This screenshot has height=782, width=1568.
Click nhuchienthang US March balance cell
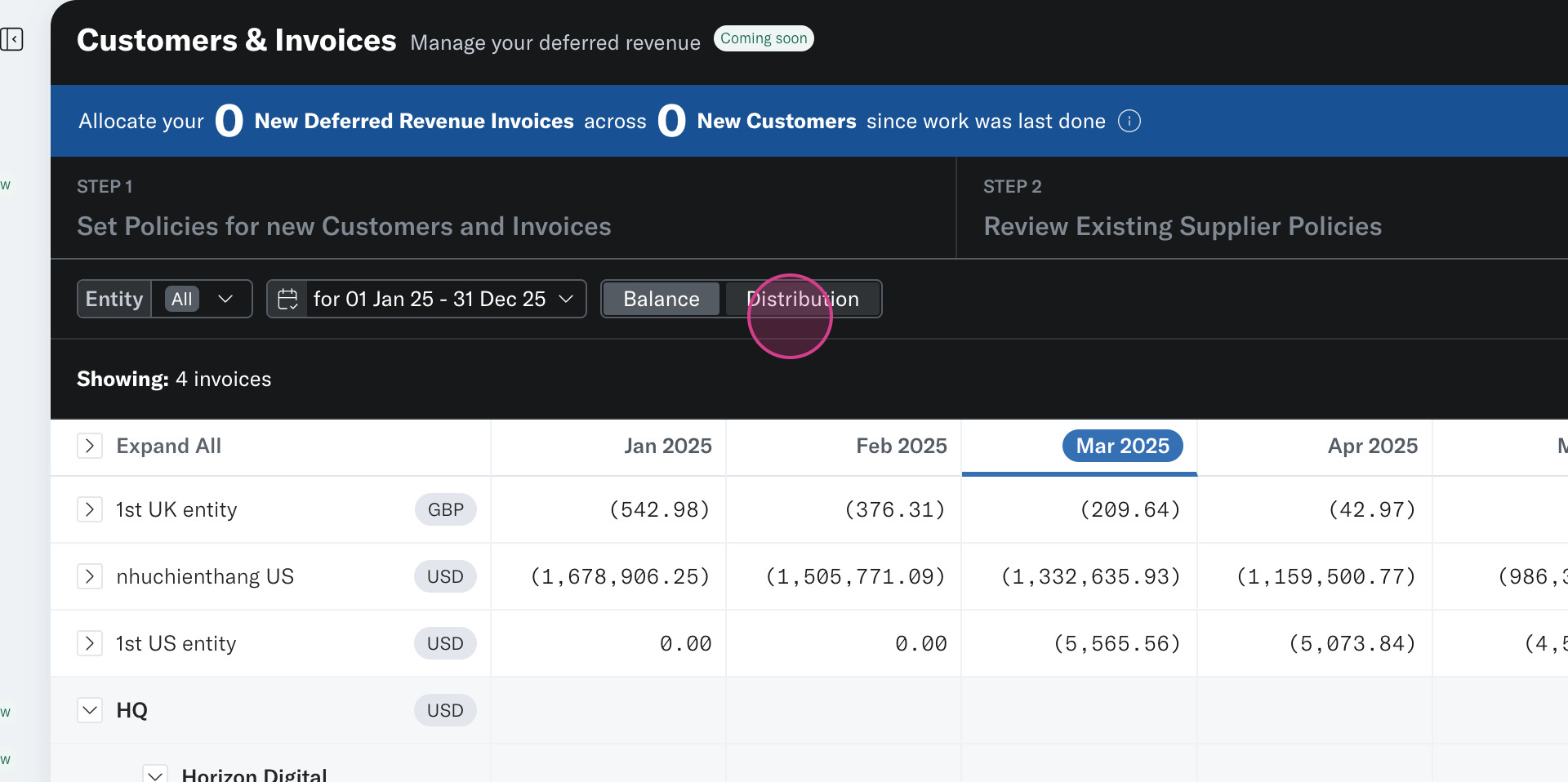point(1090,576)
